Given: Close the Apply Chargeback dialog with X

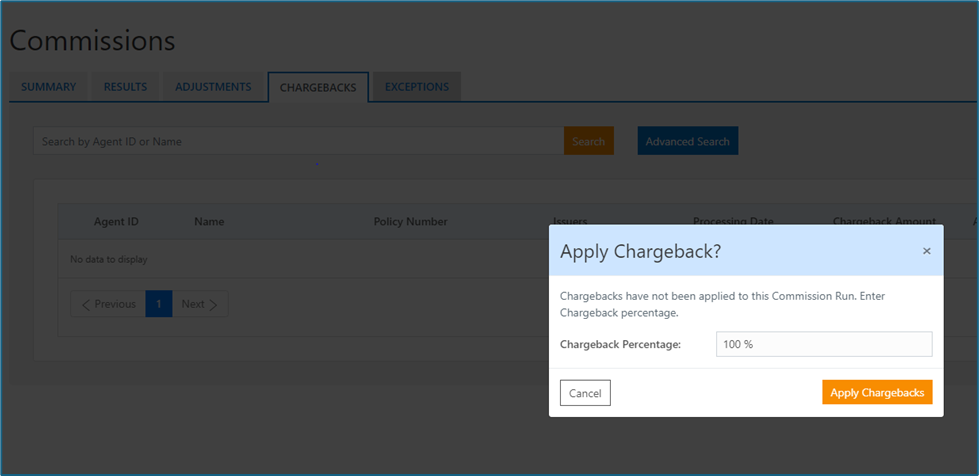Looking at the screenshot, I should tap(927, 251).
